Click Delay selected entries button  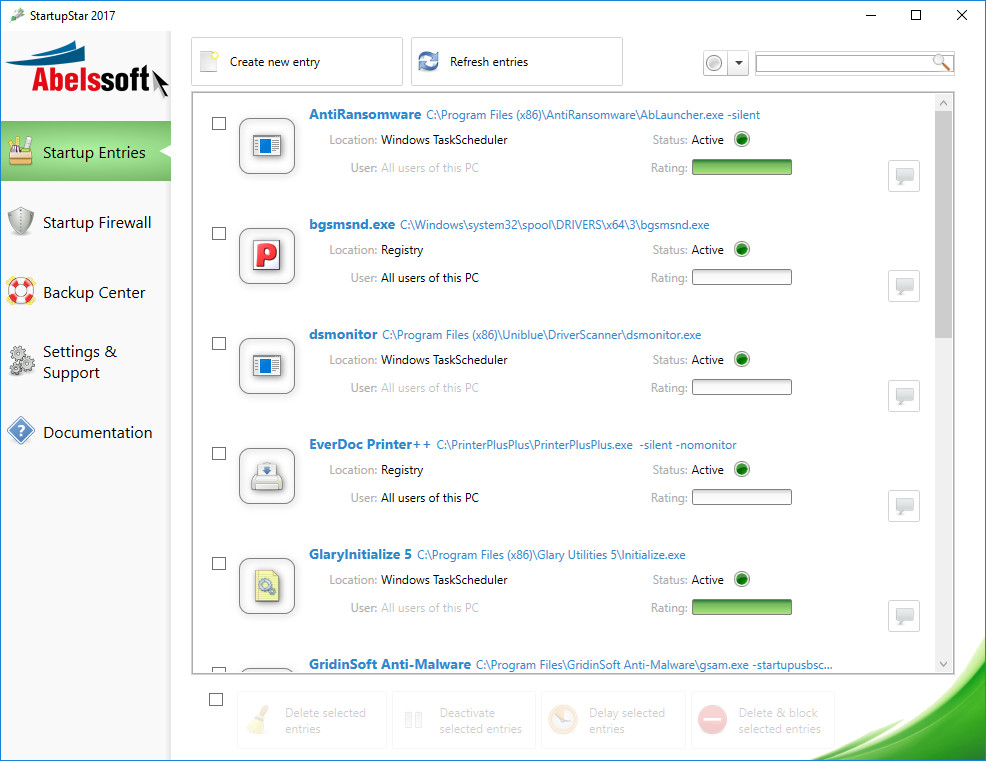[x=614, y=720]
